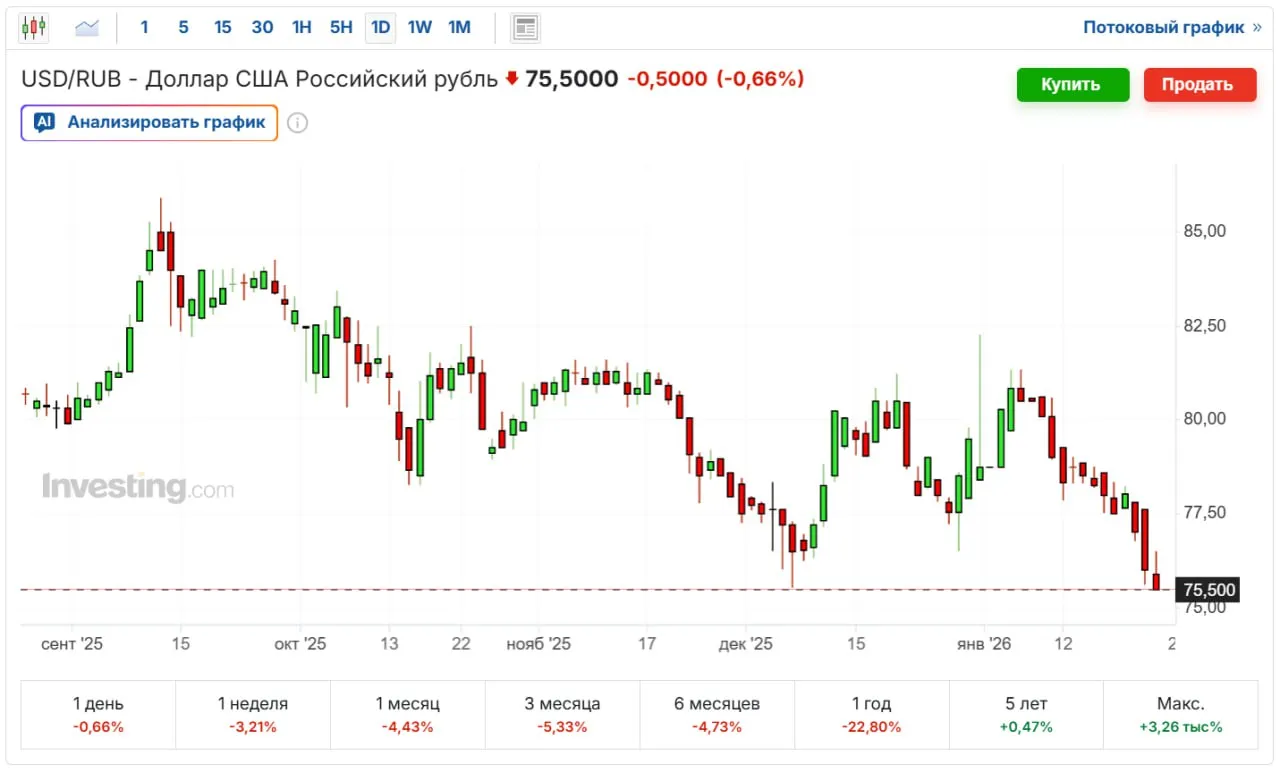The image size is (1280, 772).
Task: Click the 75,500 current price marker
Action: 1209,590
